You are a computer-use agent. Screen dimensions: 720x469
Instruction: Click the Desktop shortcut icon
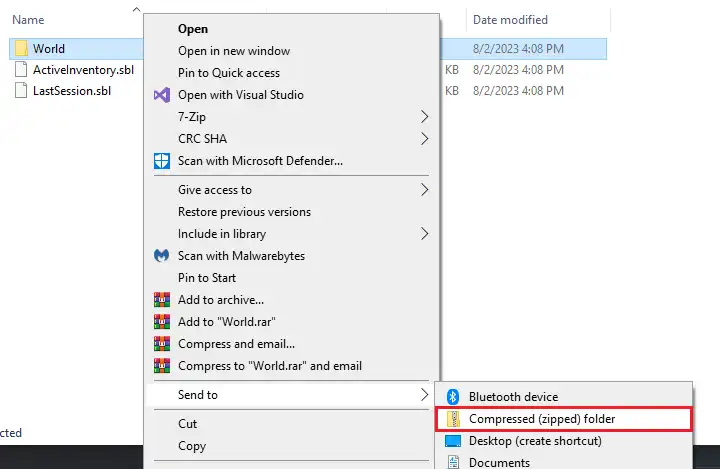coord(453,441)
